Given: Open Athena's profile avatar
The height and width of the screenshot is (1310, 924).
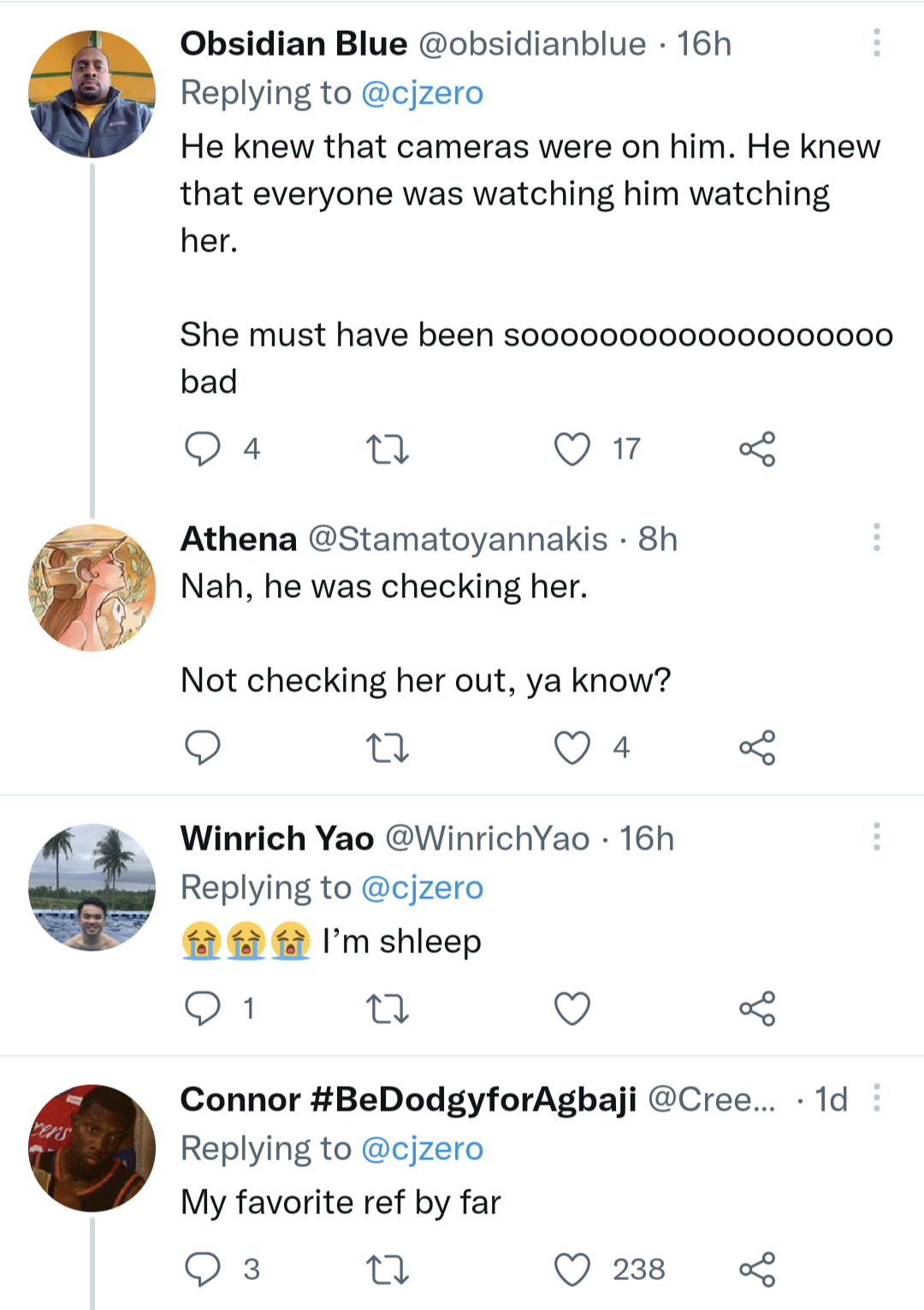Looking at the screenshot, I should 92,588.
